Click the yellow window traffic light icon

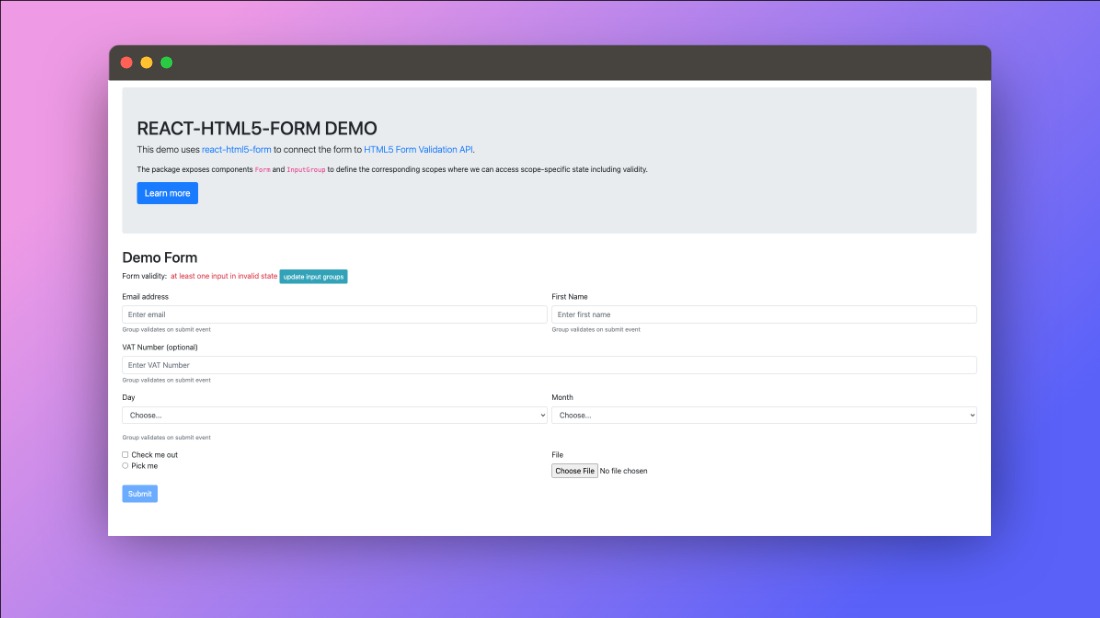[146, 61]
